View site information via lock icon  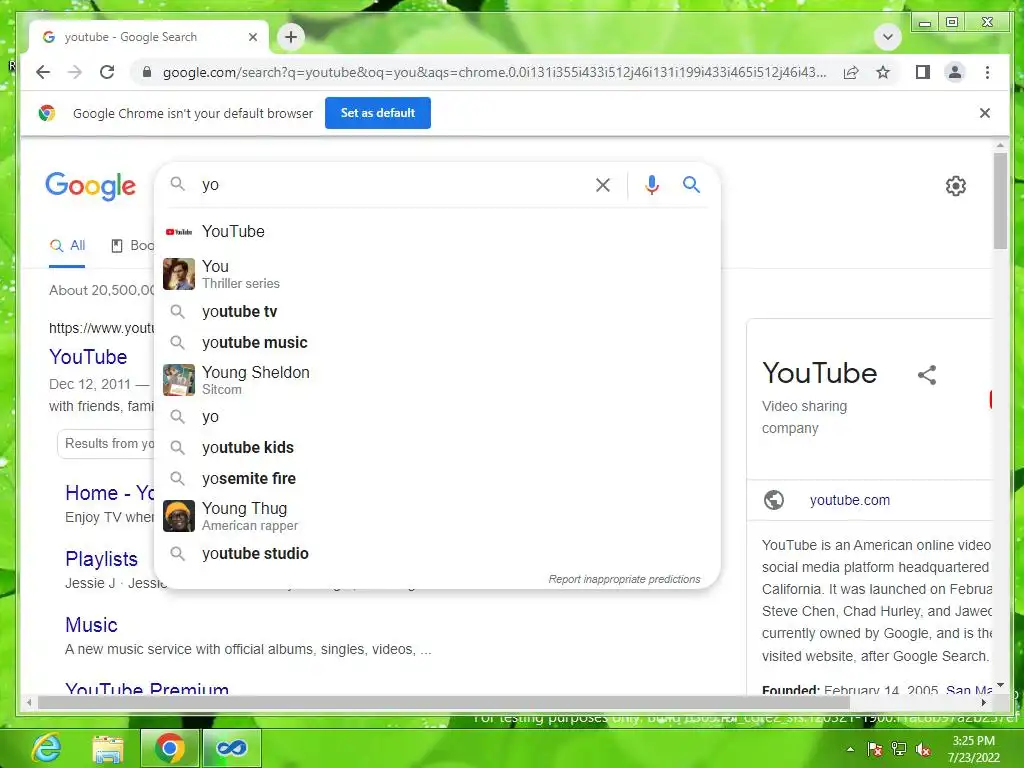coord(147,72)
